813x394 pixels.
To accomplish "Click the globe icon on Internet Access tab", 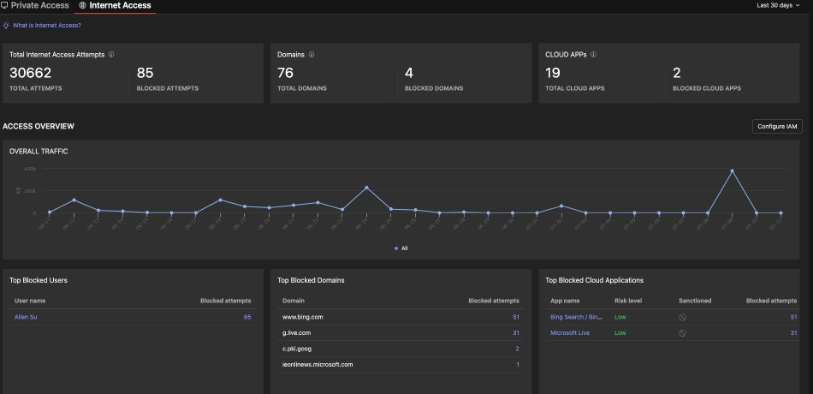I will tap(83, 5).
